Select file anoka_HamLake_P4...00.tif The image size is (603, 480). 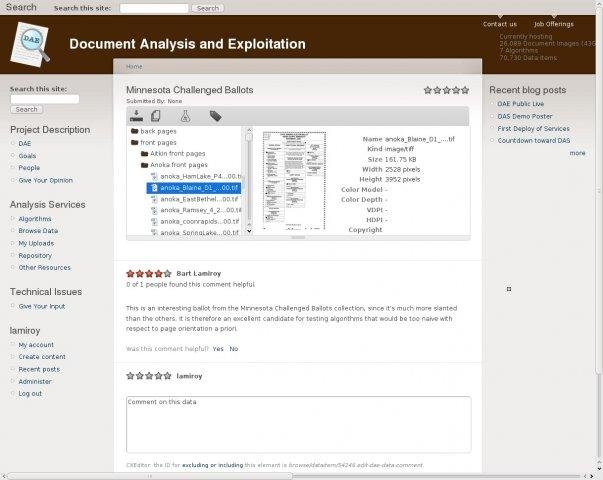[x=201, y=176]
